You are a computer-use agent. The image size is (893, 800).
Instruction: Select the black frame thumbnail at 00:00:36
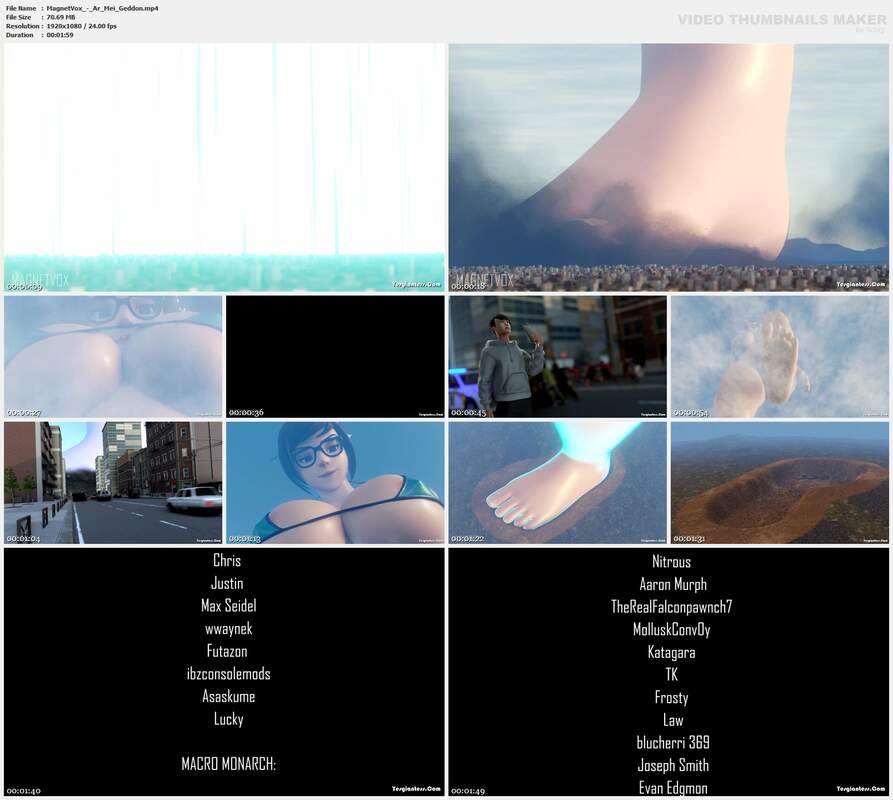coord(335,356)
